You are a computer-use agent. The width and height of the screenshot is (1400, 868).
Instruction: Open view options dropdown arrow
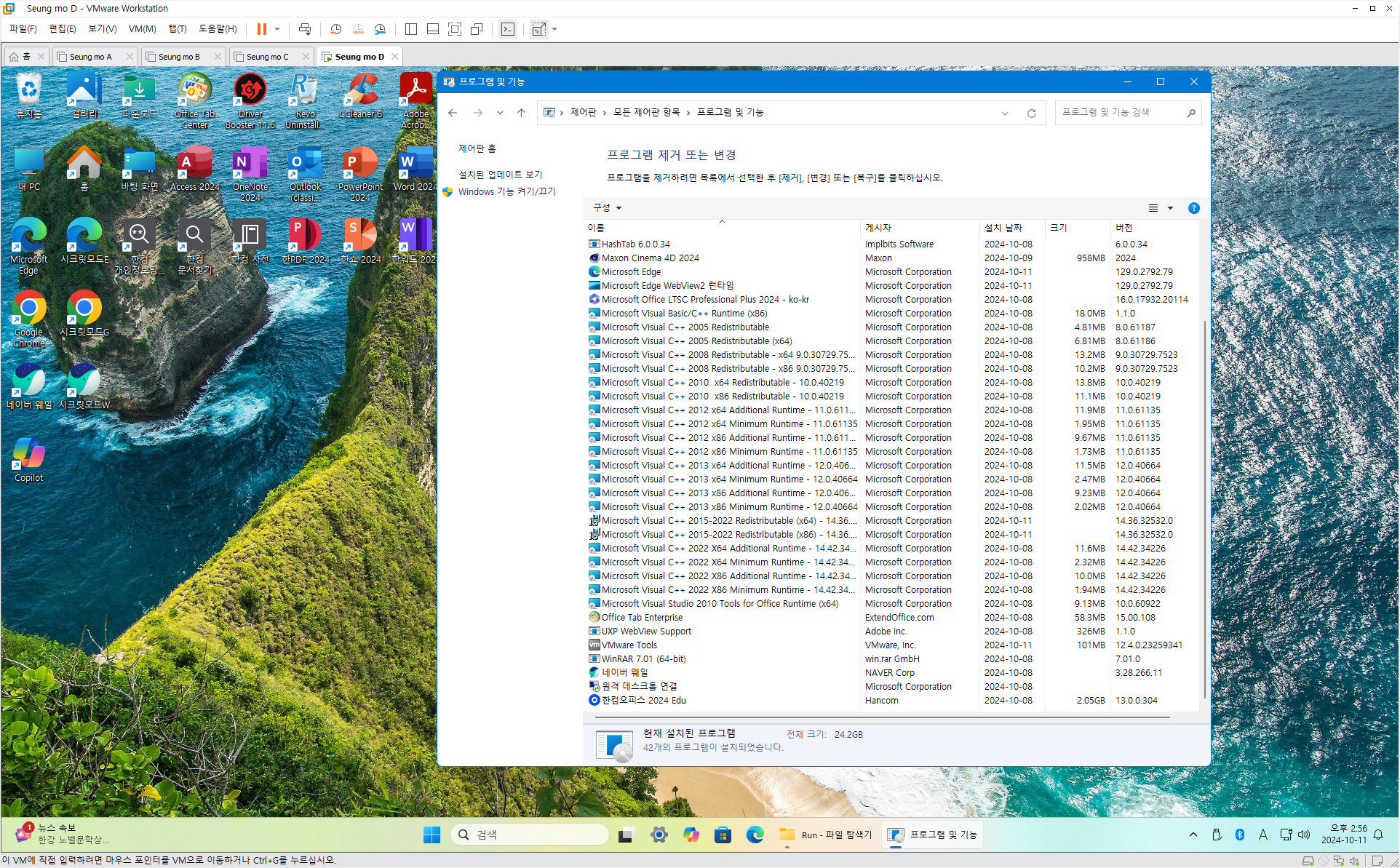pos(1171,208)
